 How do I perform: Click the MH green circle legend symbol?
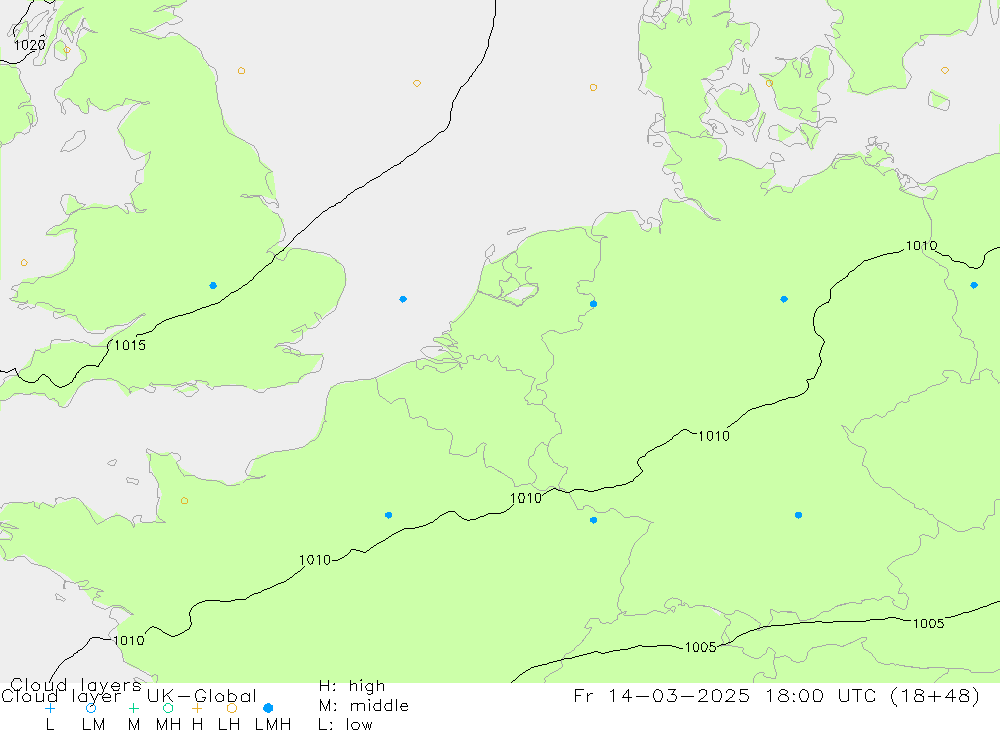(168, 708)
